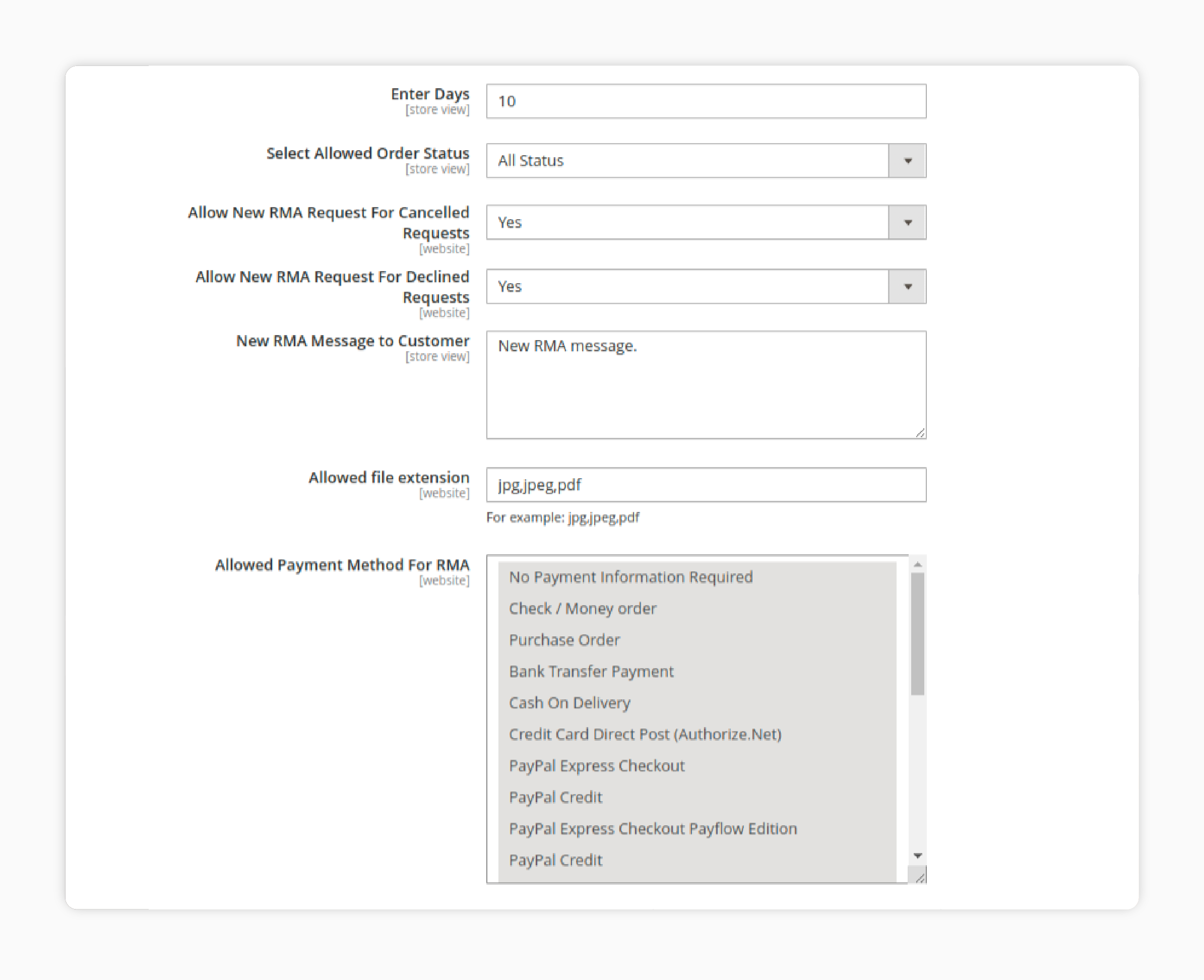Edit the 'New RMA Message to Customer' text area
Viewport: 1204px width, 980px height.
[707, 383]
